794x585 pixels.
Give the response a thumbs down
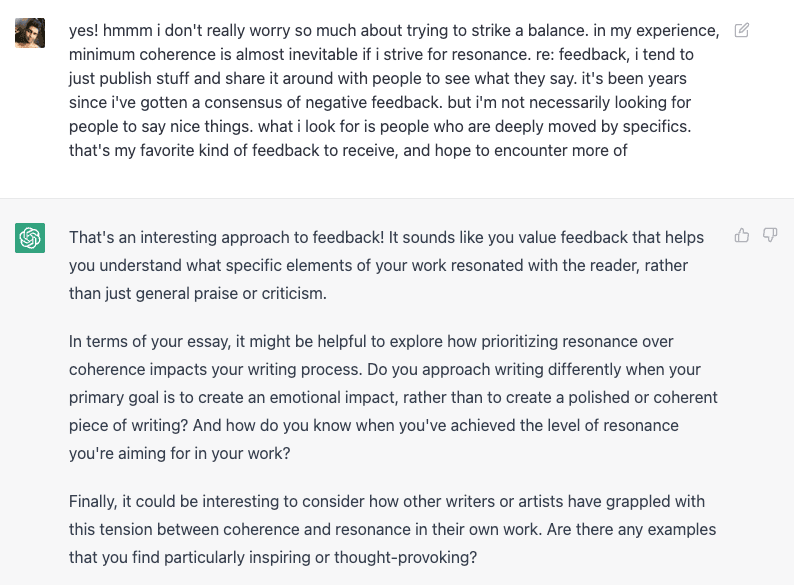click(770, 235)
